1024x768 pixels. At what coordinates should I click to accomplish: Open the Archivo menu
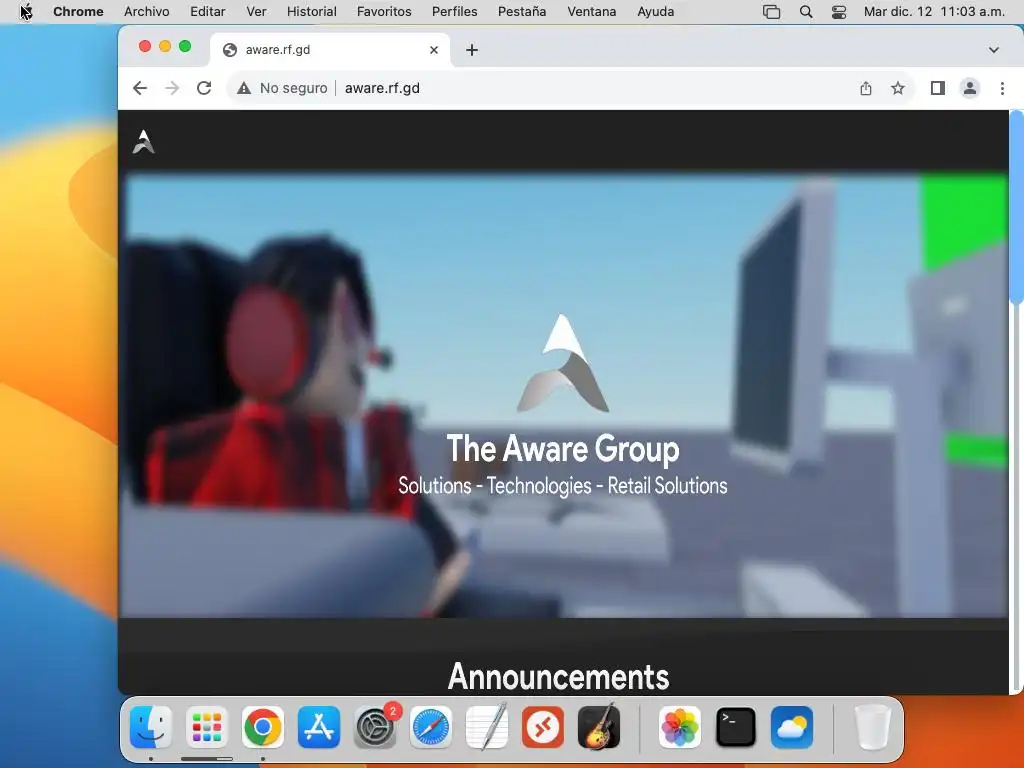(x=146, y=12)
